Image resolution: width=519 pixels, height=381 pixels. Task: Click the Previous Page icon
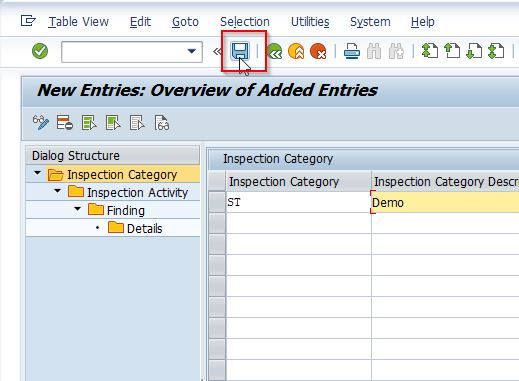pos(452,51)
